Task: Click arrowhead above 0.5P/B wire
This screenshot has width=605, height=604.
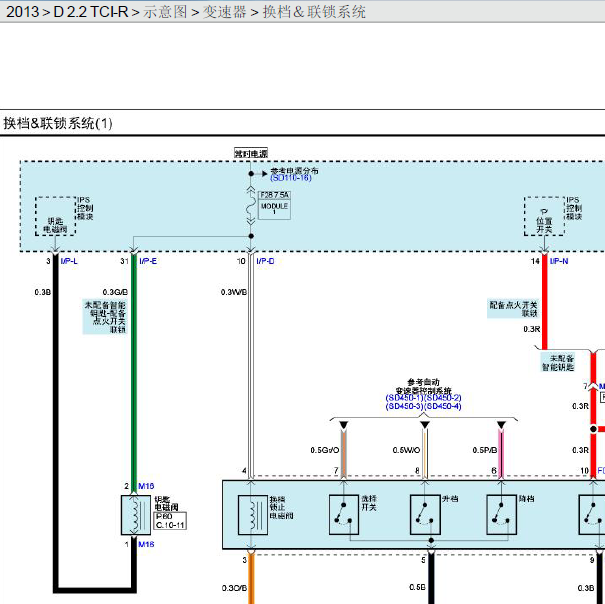Action: click(x=501, y=425)
